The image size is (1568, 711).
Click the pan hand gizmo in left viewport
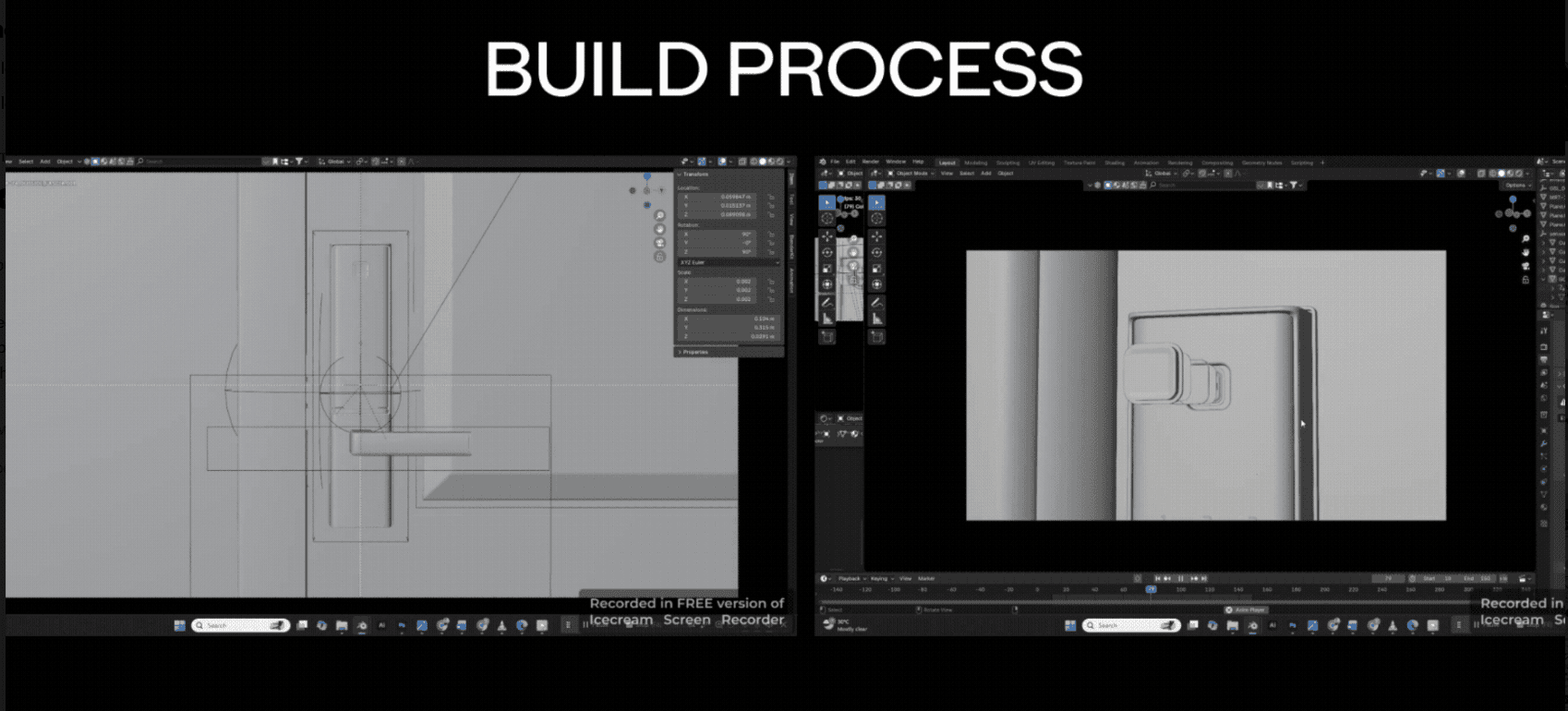659,229
